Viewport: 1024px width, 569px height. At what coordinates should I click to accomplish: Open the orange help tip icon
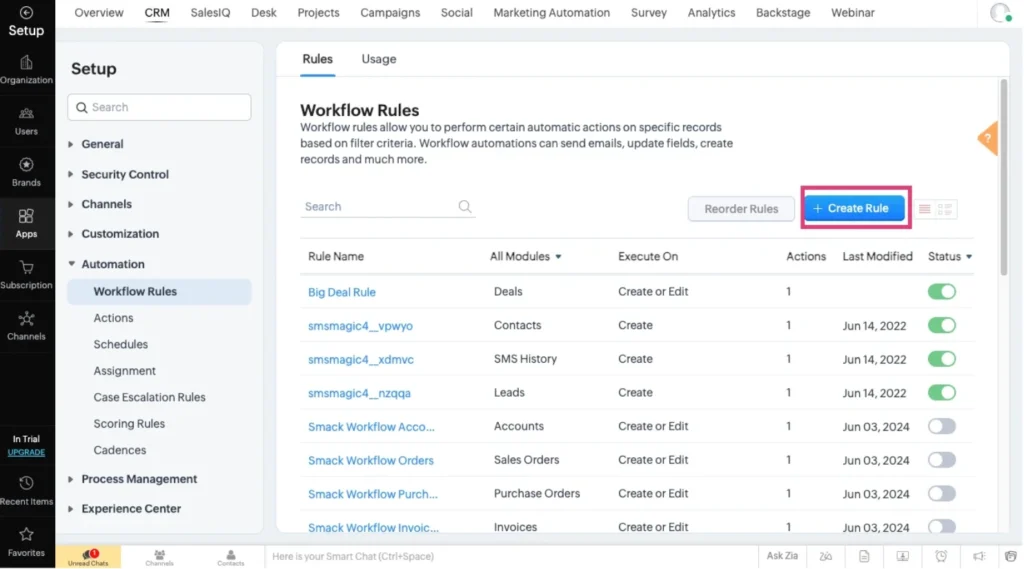pos(988,138)
